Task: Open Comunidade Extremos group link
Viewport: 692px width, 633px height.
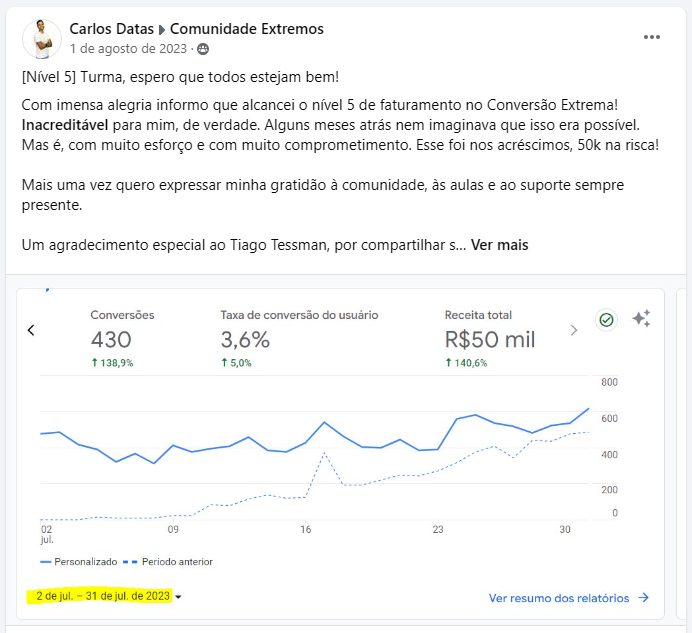Action: point(247,29)
